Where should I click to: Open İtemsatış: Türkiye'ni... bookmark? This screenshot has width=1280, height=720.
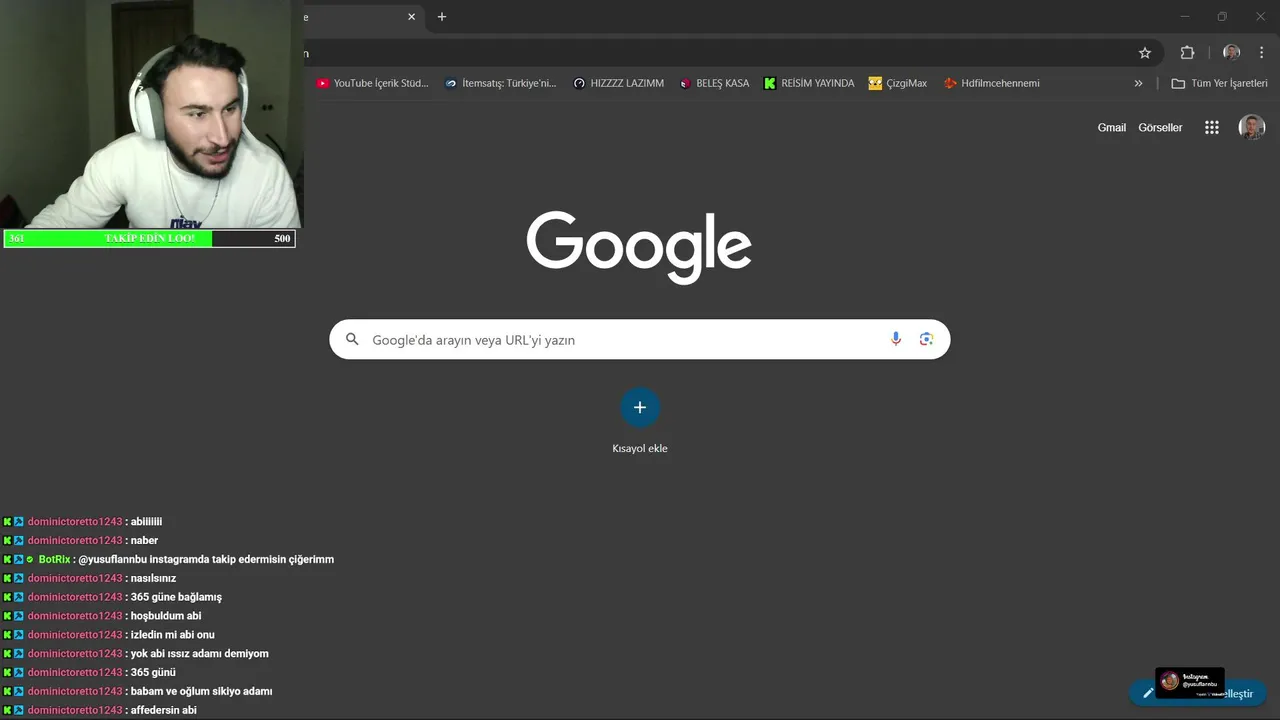tap(500, 83)
